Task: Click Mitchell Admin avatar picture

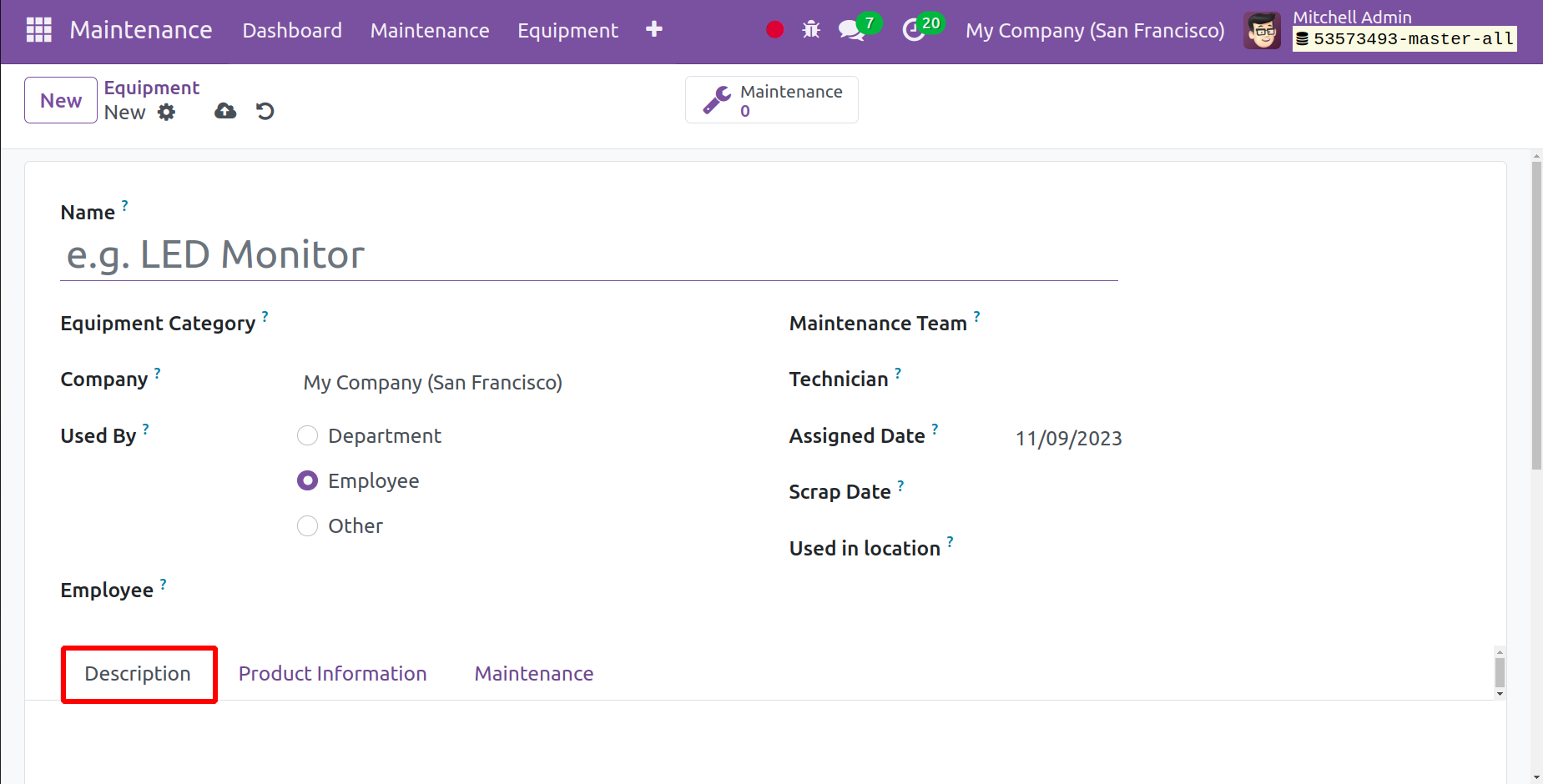Action: 1262,31
